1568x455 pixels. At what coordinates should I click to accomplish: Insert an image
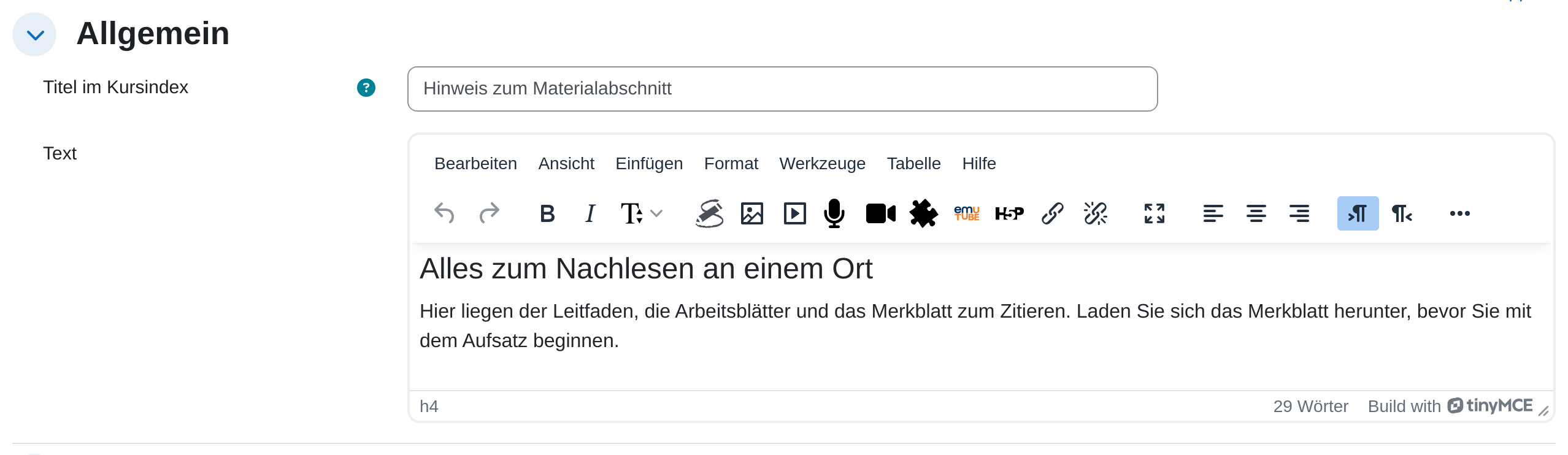pos(752,213)
